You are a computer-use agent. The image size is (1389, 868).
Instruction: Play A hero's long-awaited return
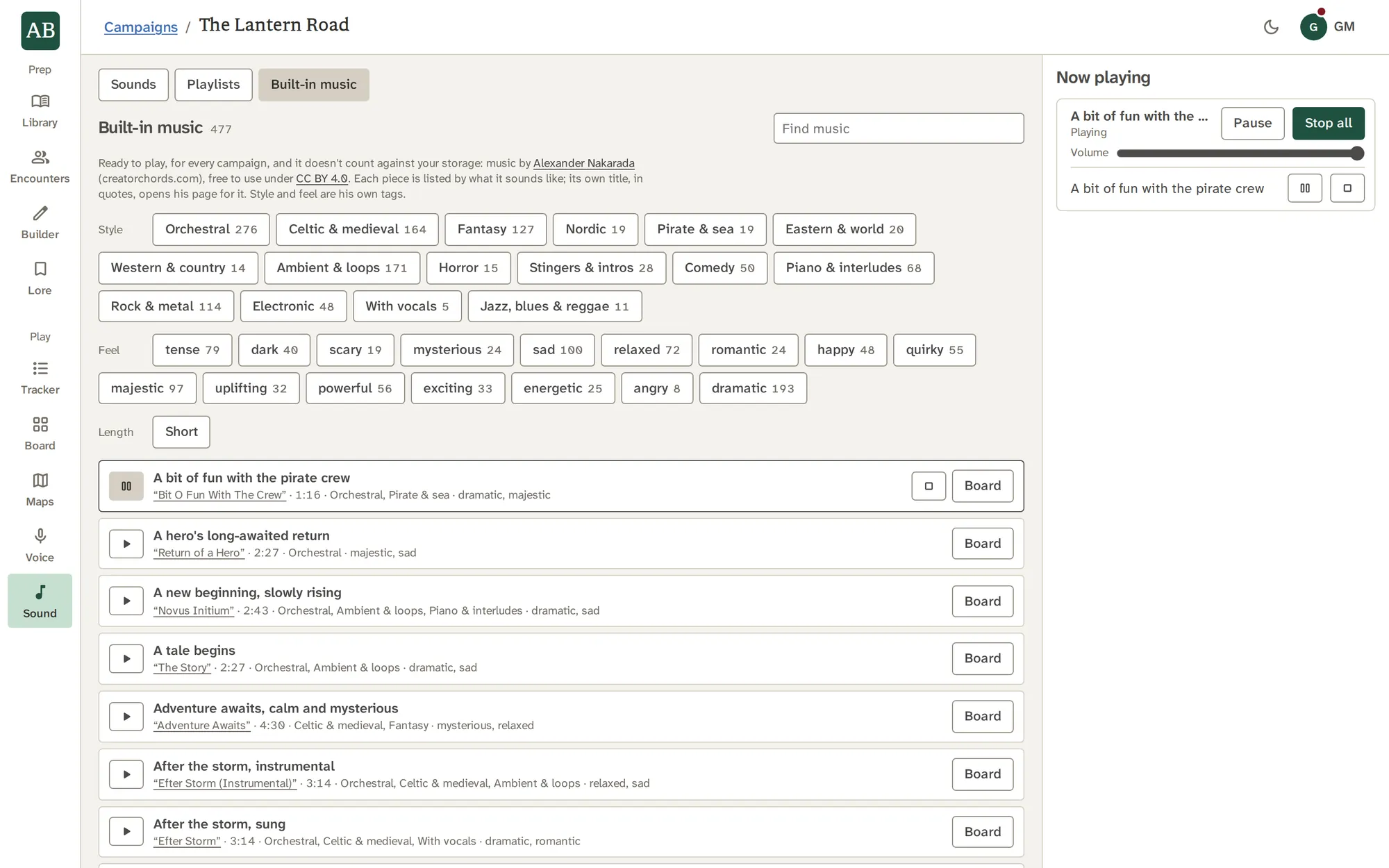pyautogui.click(x=126, y=544)
